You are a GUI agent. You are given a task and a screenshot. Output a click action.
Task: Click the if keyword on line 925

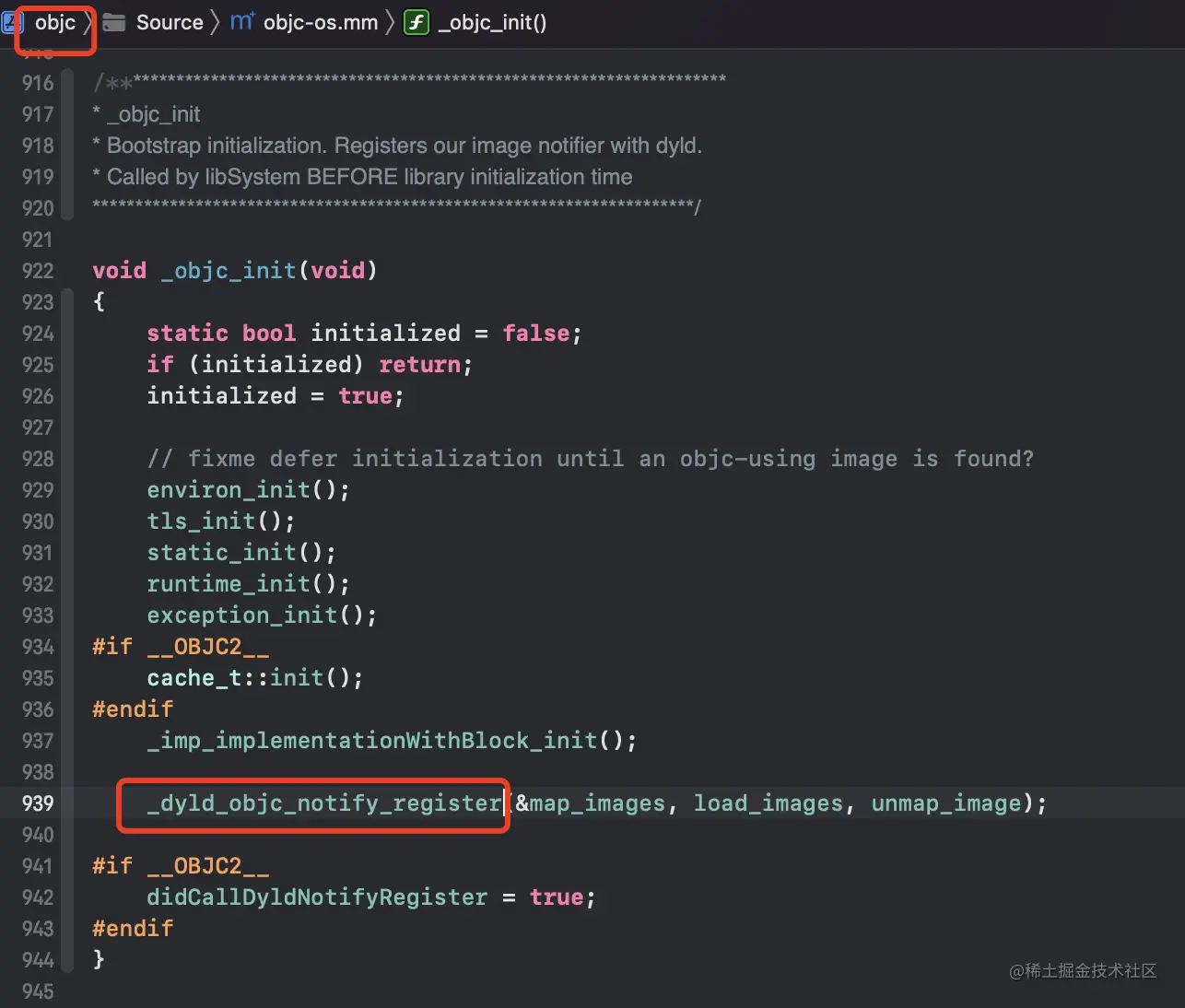coord(160,365)
